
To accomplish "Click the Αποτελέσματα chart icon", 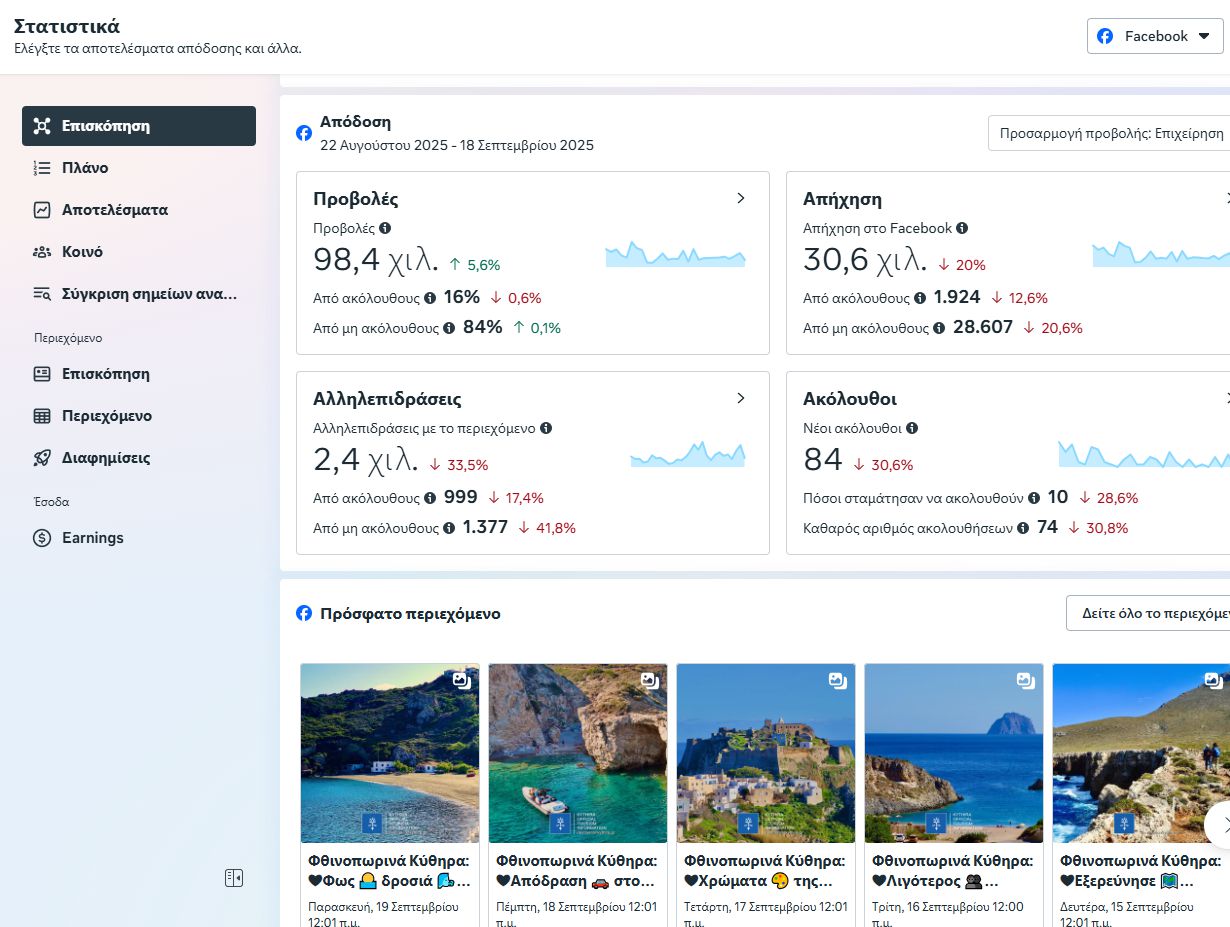I will 42,210.
